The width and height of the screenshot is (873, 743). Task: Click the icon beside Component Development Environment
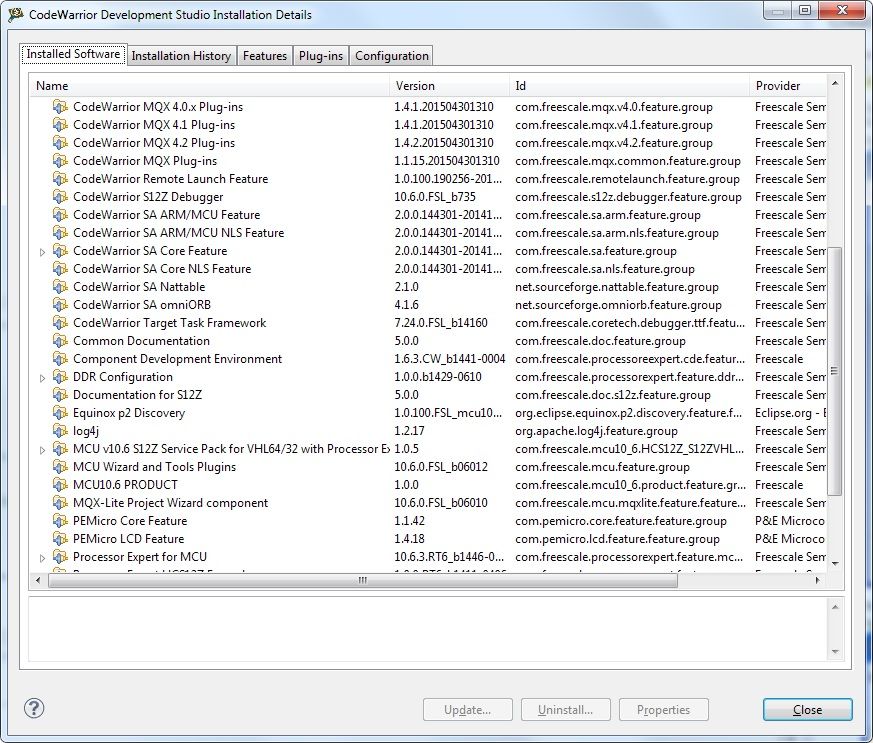(60, 358)
